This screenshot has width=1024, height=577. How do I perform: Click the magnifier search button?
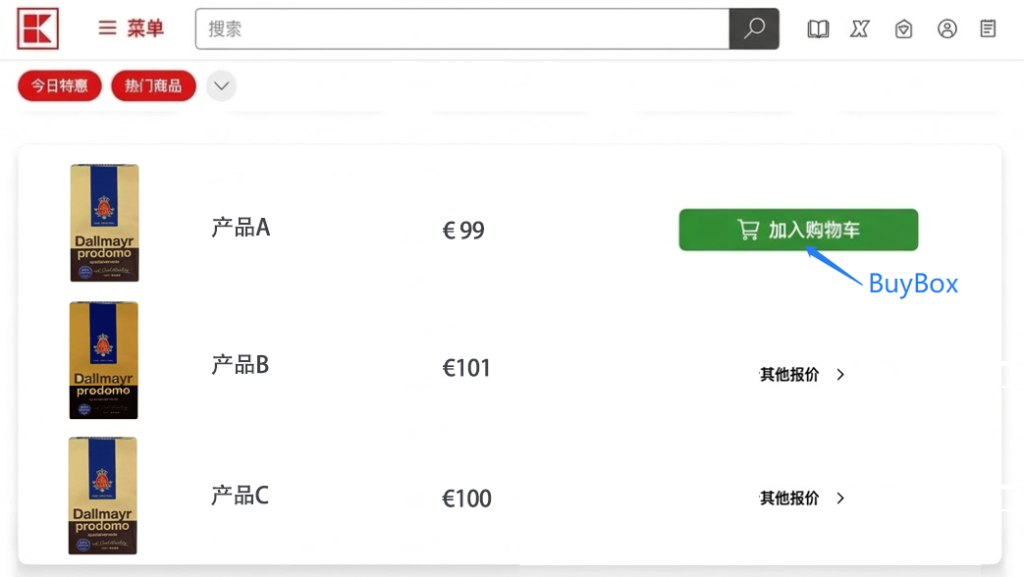[x=754, y=29]
